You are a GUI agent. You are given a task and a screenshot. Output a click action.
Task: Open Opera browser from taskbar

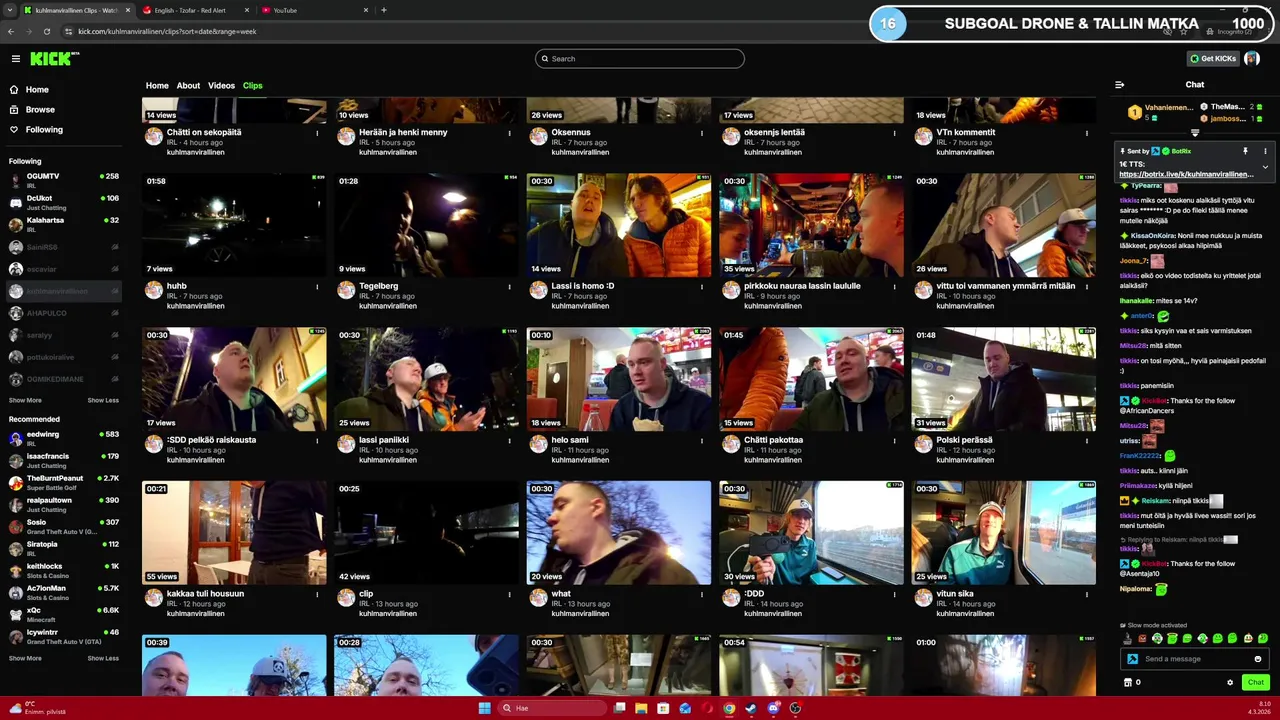point(707,708)
